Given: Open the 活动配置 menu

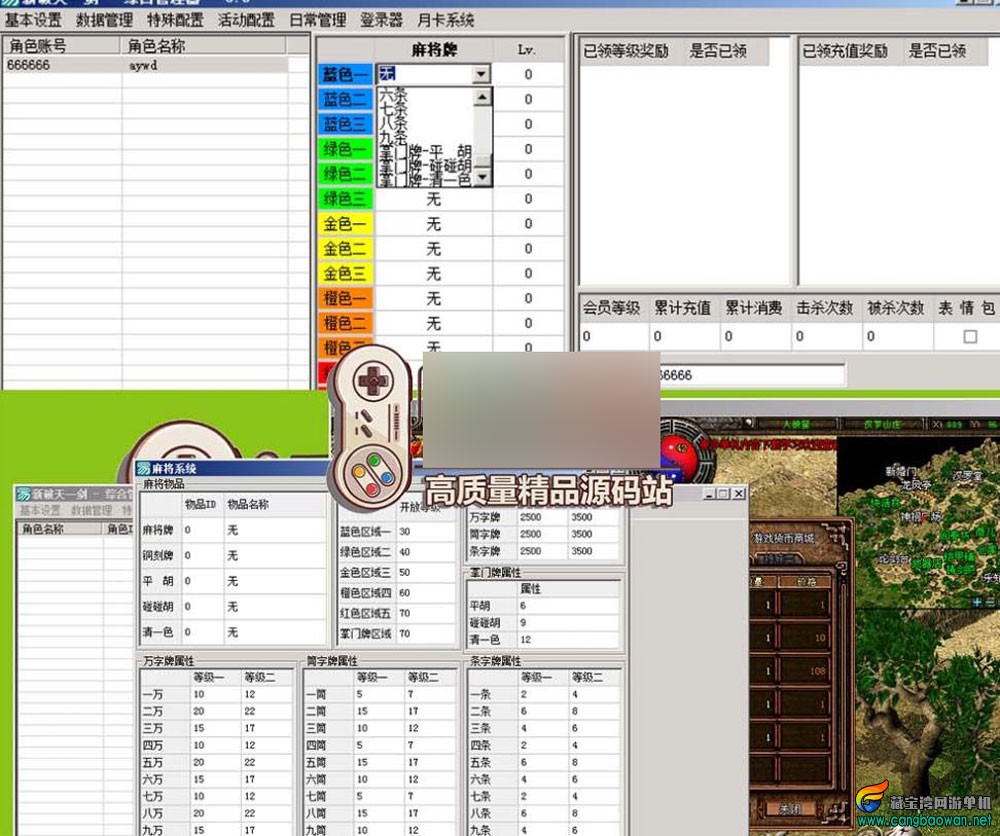Looking at the screenshot, I should [246, 20].
